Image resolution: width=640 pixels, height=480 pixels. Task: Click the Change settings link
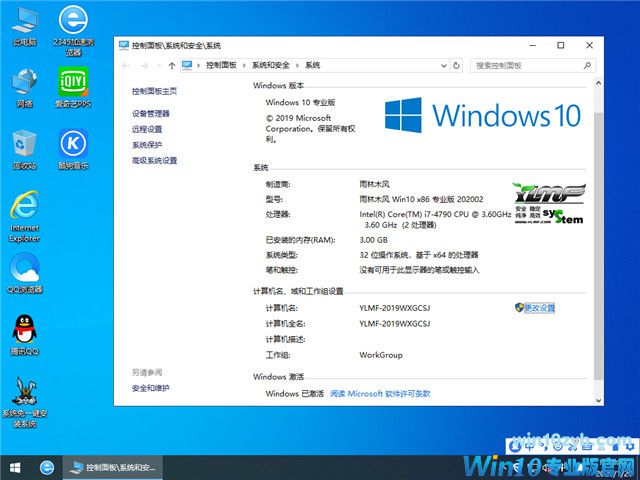coord(540,308)
